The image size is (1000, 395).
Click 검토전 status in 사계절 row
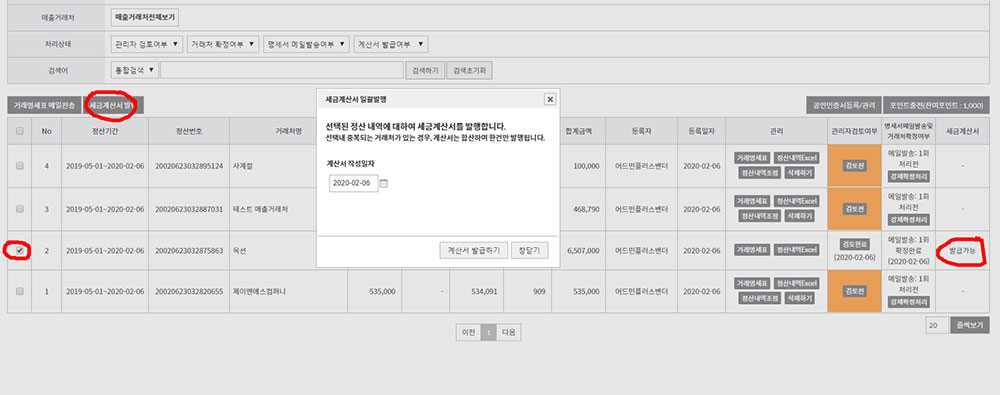pos(855,165)
